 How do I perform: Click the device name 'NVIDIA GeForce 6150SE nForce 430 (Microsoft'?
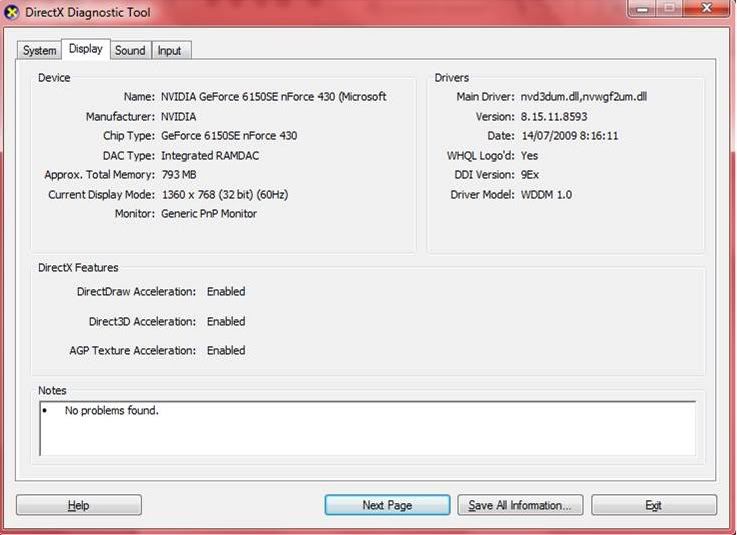274,97
